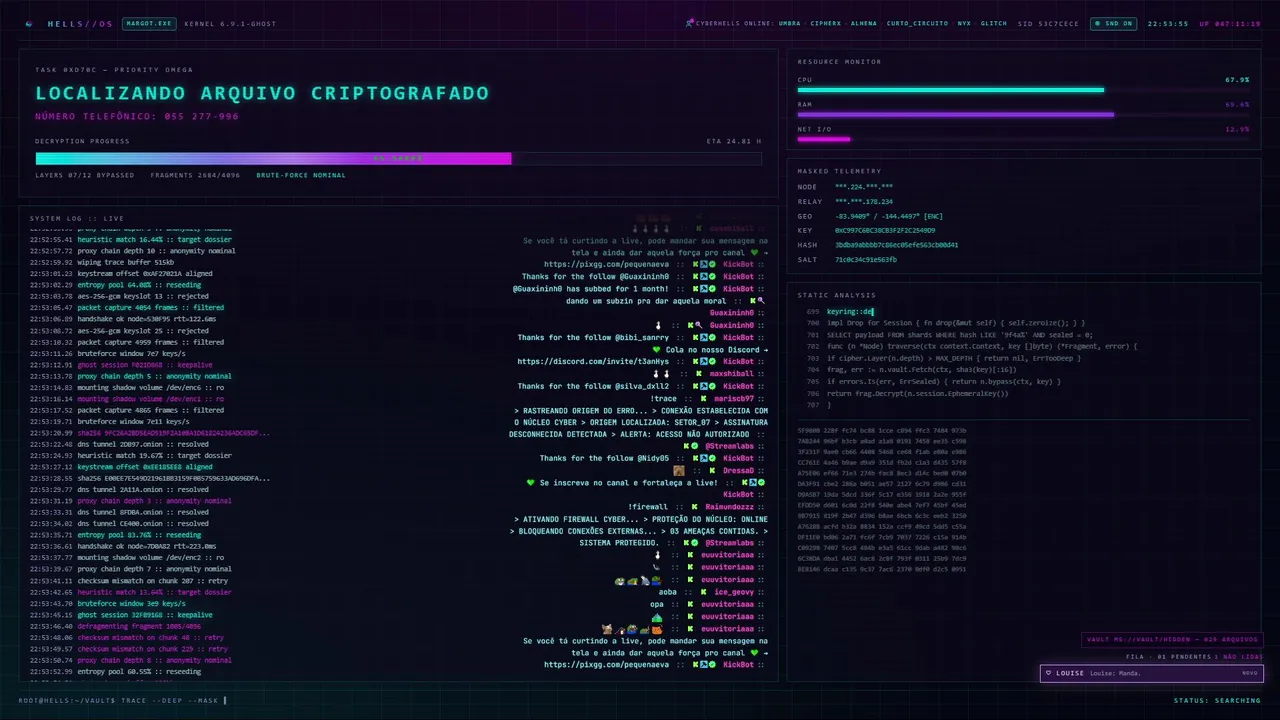Click the GLITCH online member name

(994, 23)
